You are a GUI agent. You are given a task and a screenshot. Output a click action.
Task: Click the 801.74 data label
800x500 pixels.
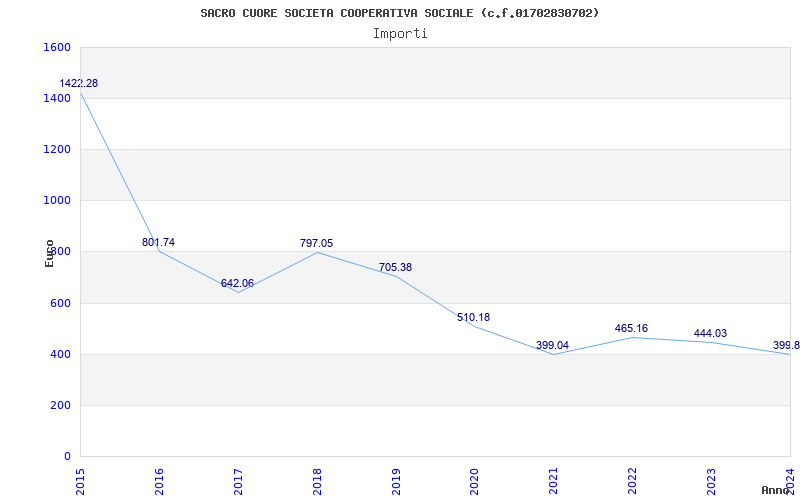point(158,242)
